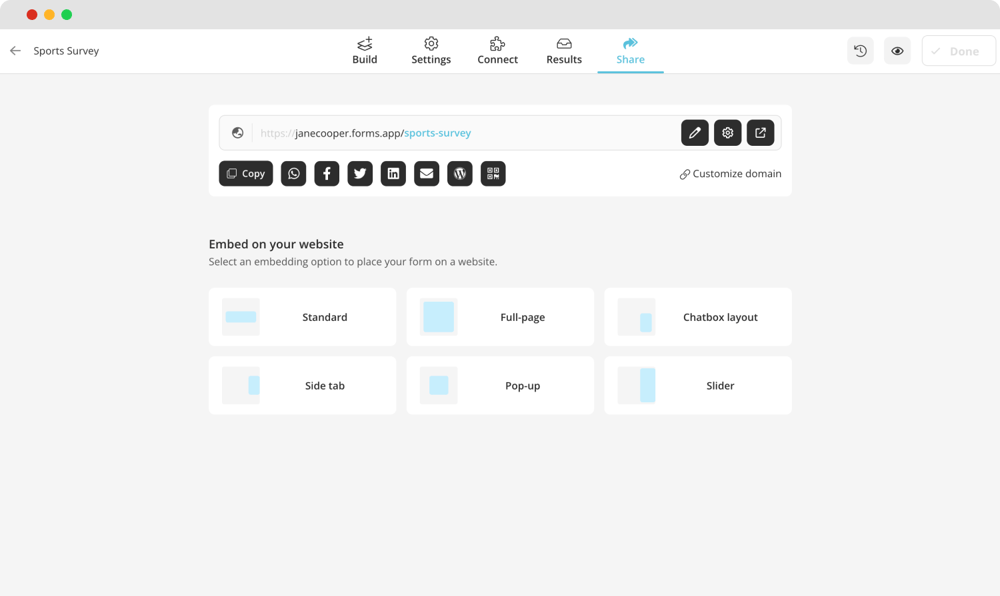The width and height of the screenshot is (1000, 596).
Task: Switch to the Results tab
Action: 563,50
